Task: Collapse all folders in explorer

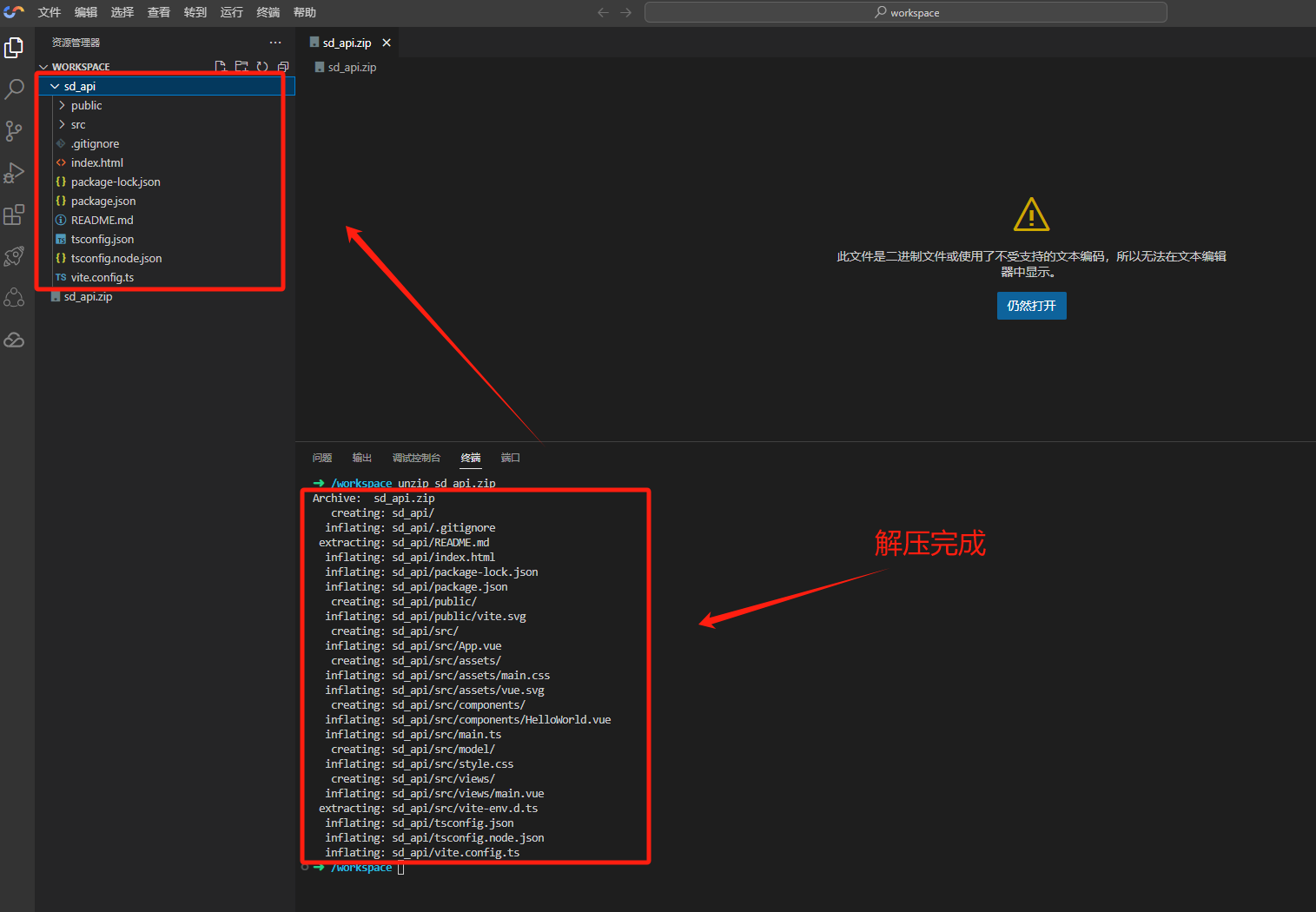Action: pos(283,67)
